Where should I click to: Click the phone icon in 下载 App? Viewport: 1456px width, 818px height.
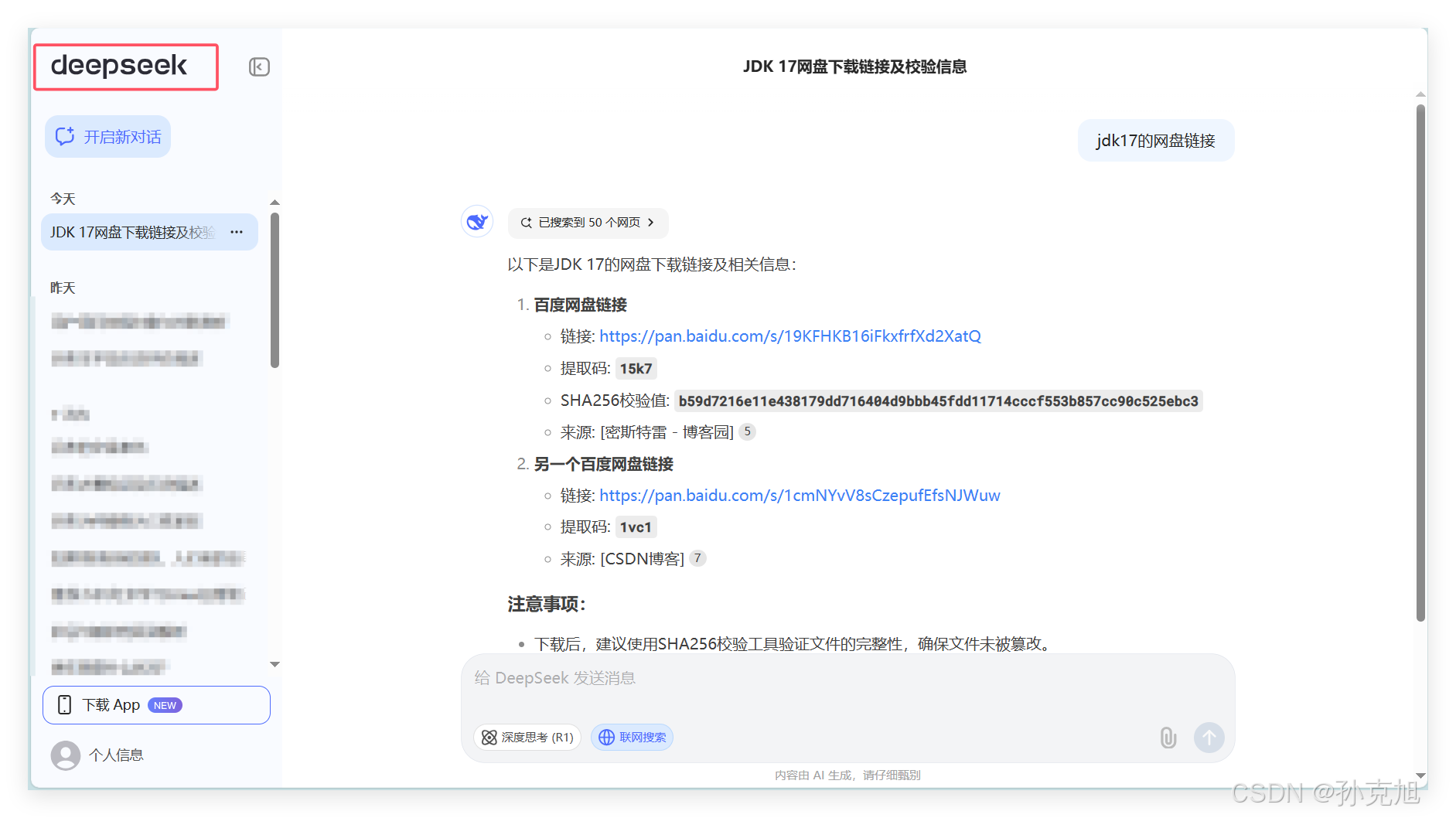point(65,705)
